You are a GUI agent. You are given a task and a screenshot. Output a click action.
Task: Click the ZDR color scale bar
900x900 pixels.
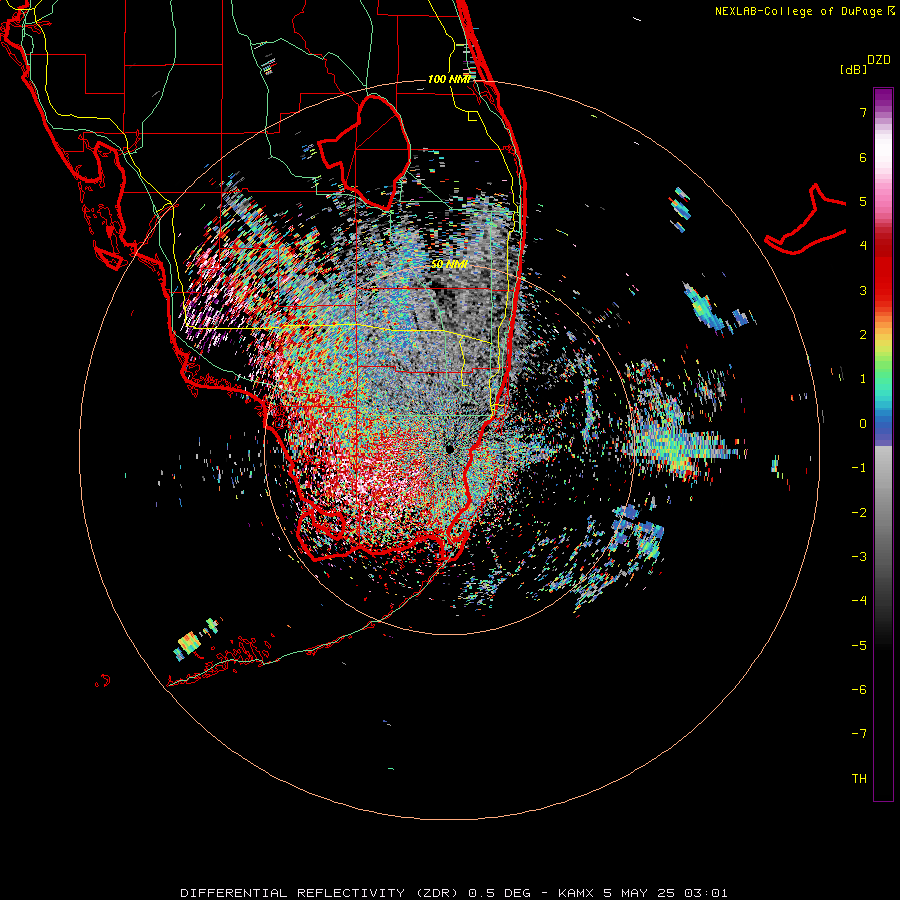(883, 444)
